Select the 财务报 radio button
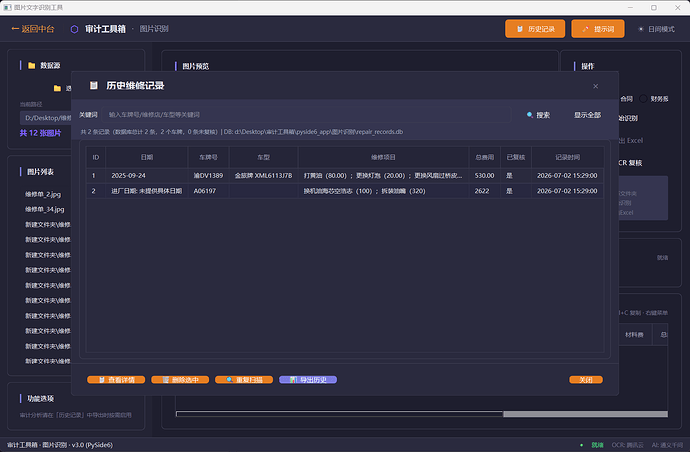The image size is (690, 452). click(x=643, y=99)
